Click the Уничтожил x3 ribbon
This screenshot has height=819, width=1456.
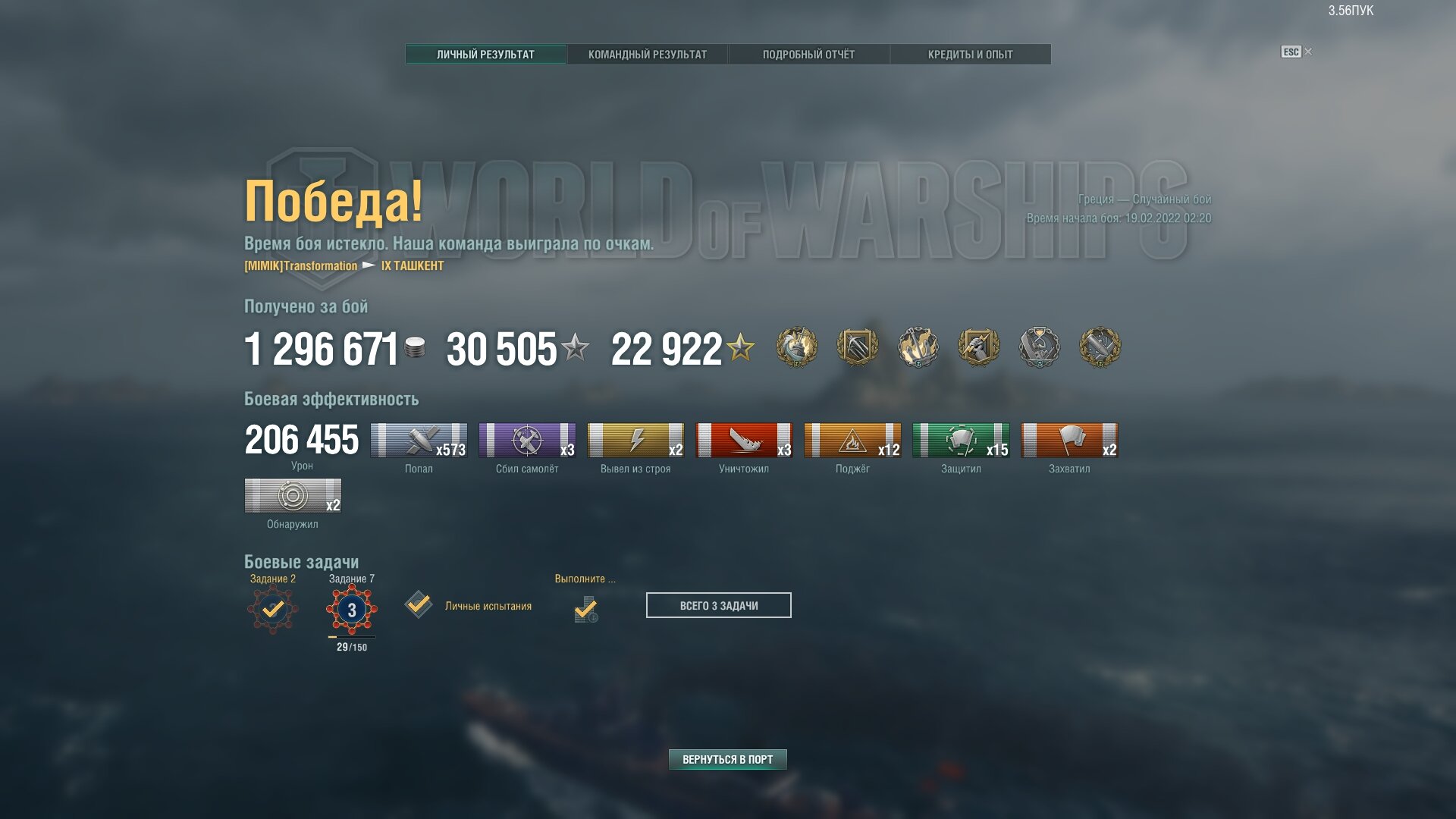744,441
